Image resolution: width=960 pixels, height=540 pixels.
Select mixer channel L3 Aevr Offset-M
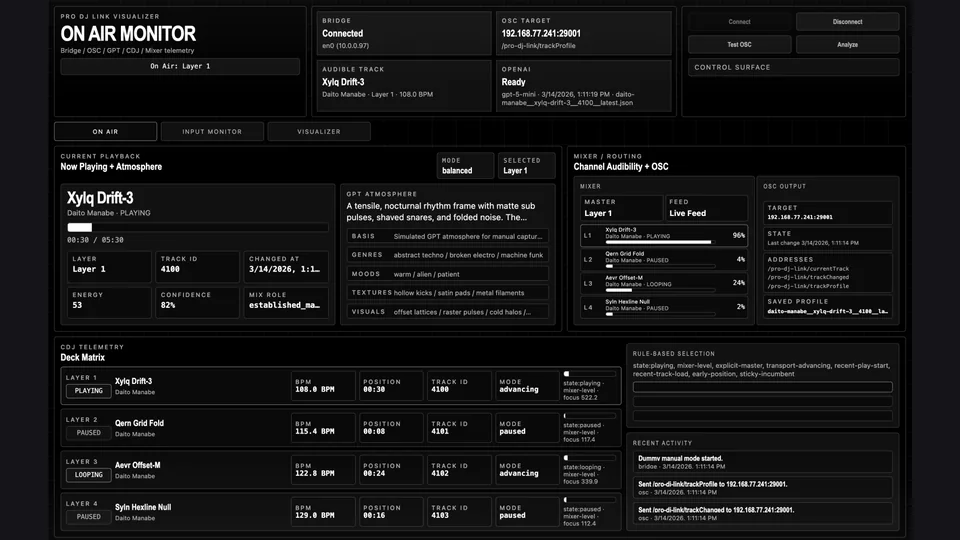(664, 283)
